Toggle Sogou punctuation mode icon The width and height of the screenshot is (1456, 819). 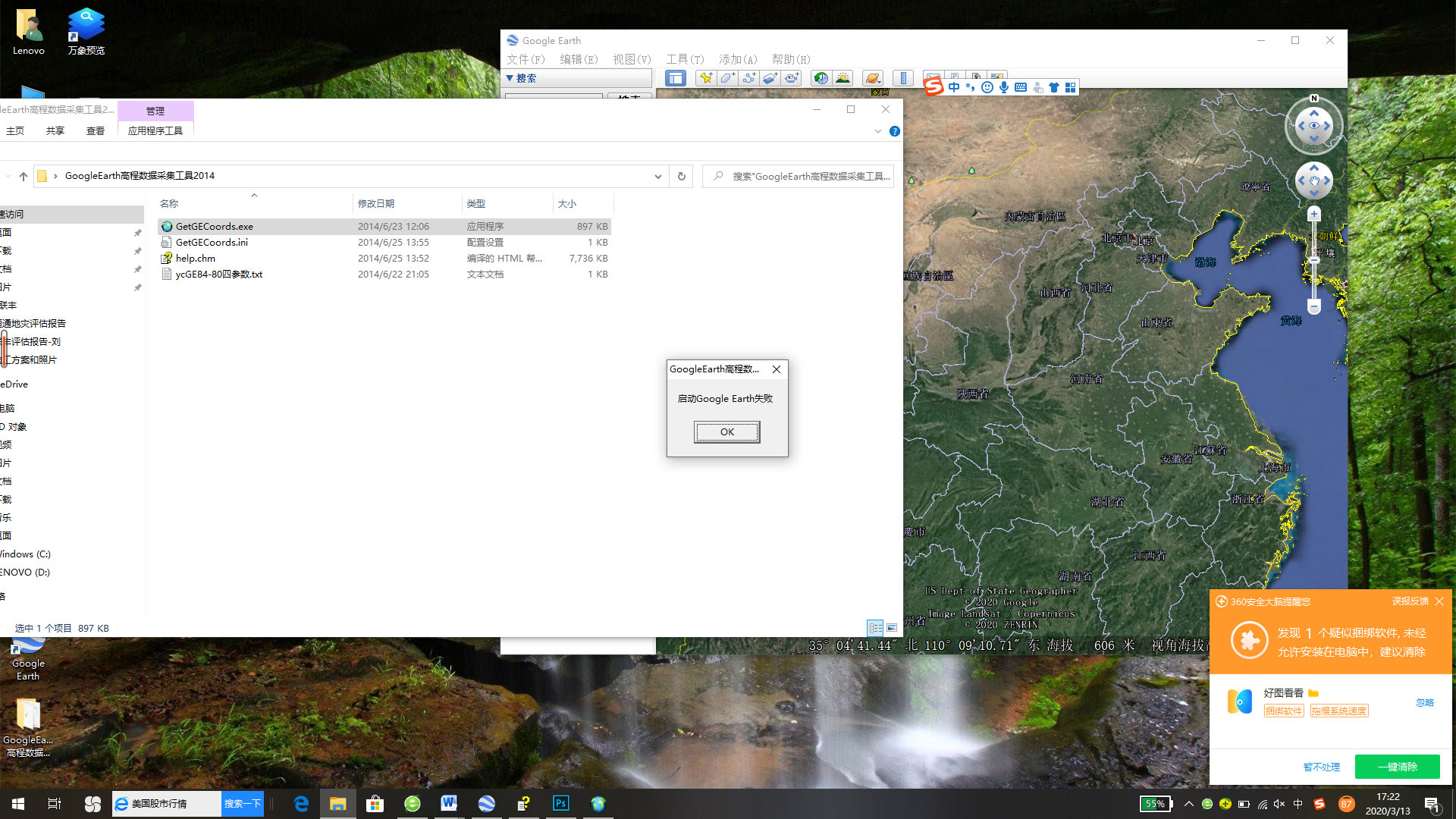[970, 87]
